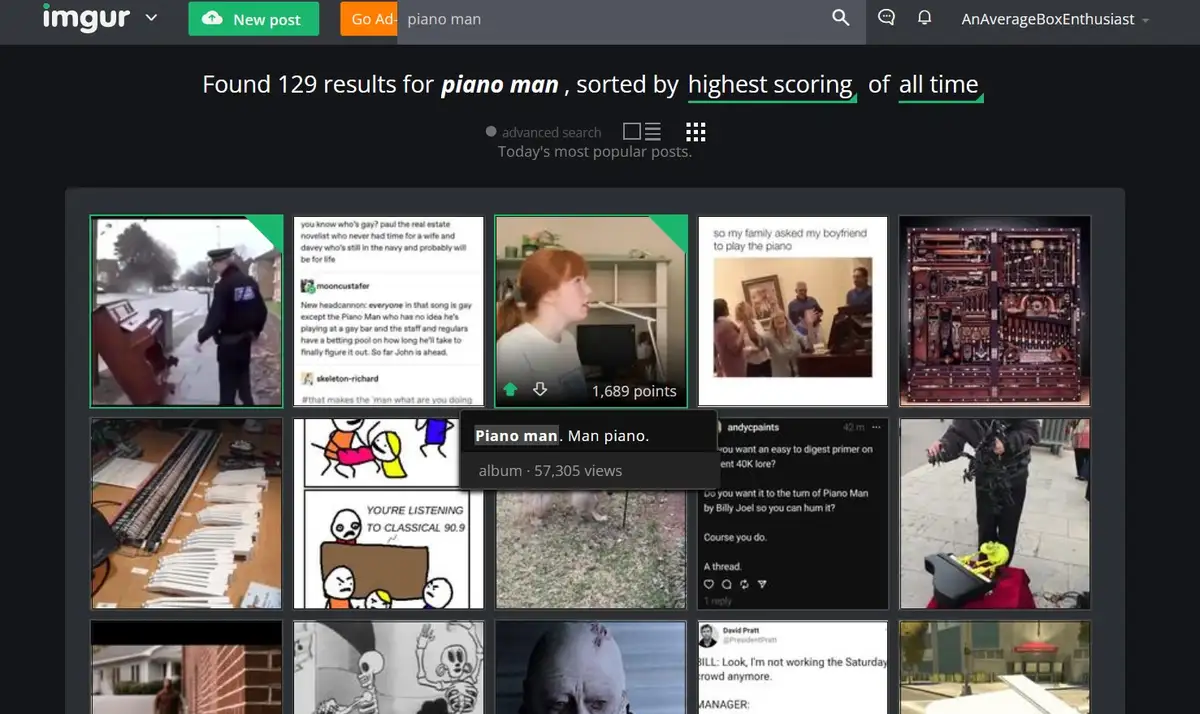Open the pale bald man thumbnail

[591, 667]
